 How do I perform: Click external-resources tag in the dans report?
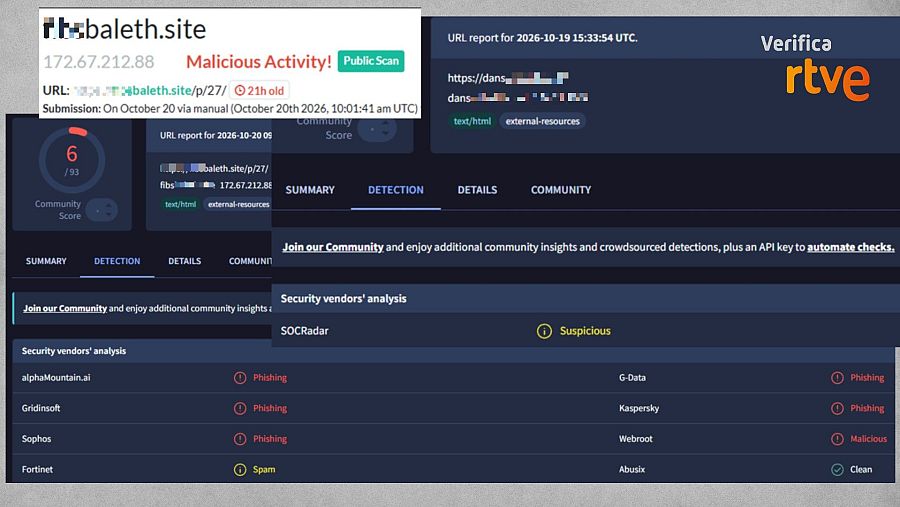pos(542,121)
